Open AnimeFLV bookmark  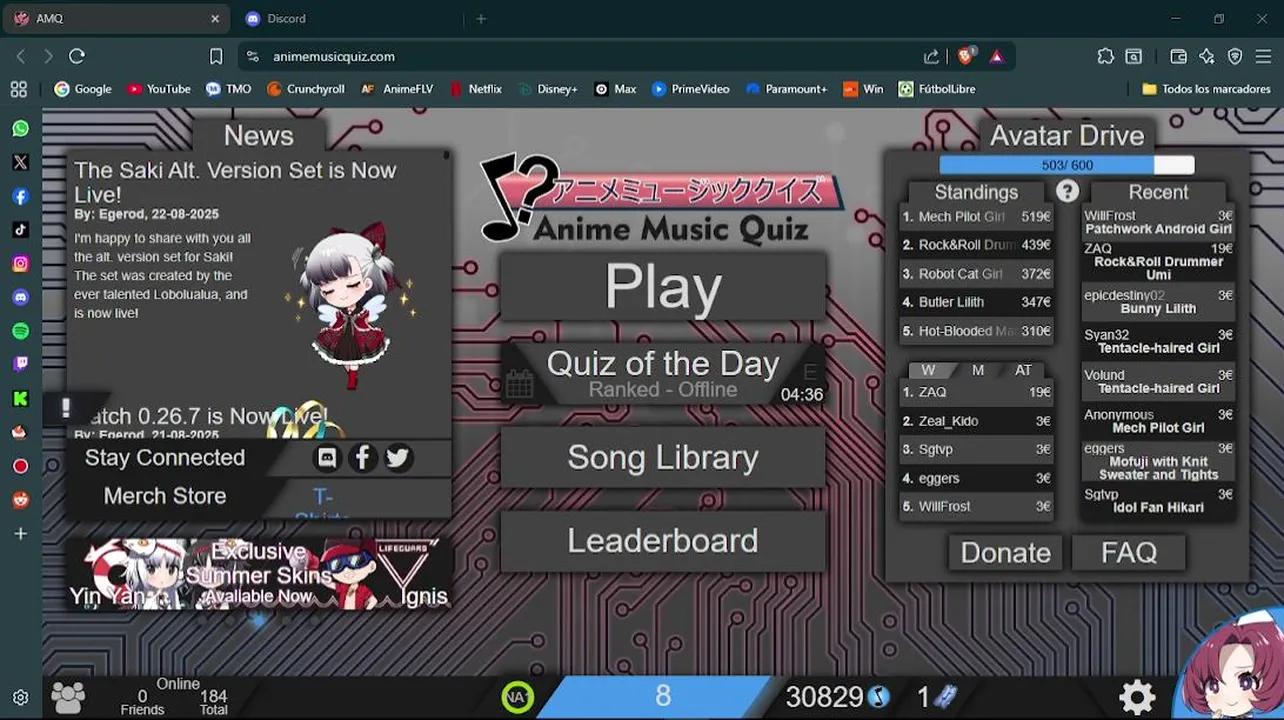(396, 89)
